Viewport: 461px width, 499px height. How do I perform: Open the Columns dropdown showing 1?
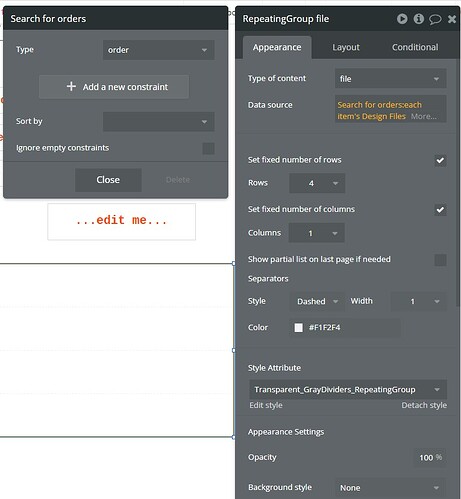316,233
